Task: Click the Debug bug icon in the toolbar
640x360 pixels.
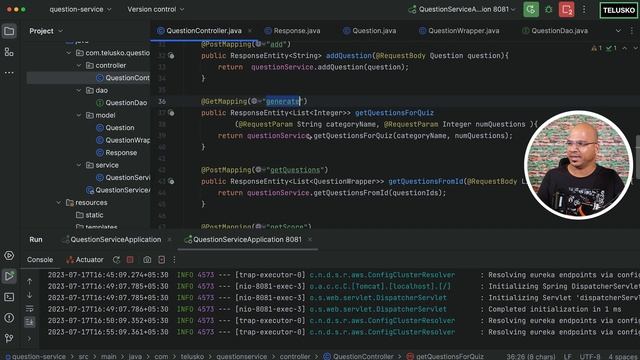Action: click(549, 9)
